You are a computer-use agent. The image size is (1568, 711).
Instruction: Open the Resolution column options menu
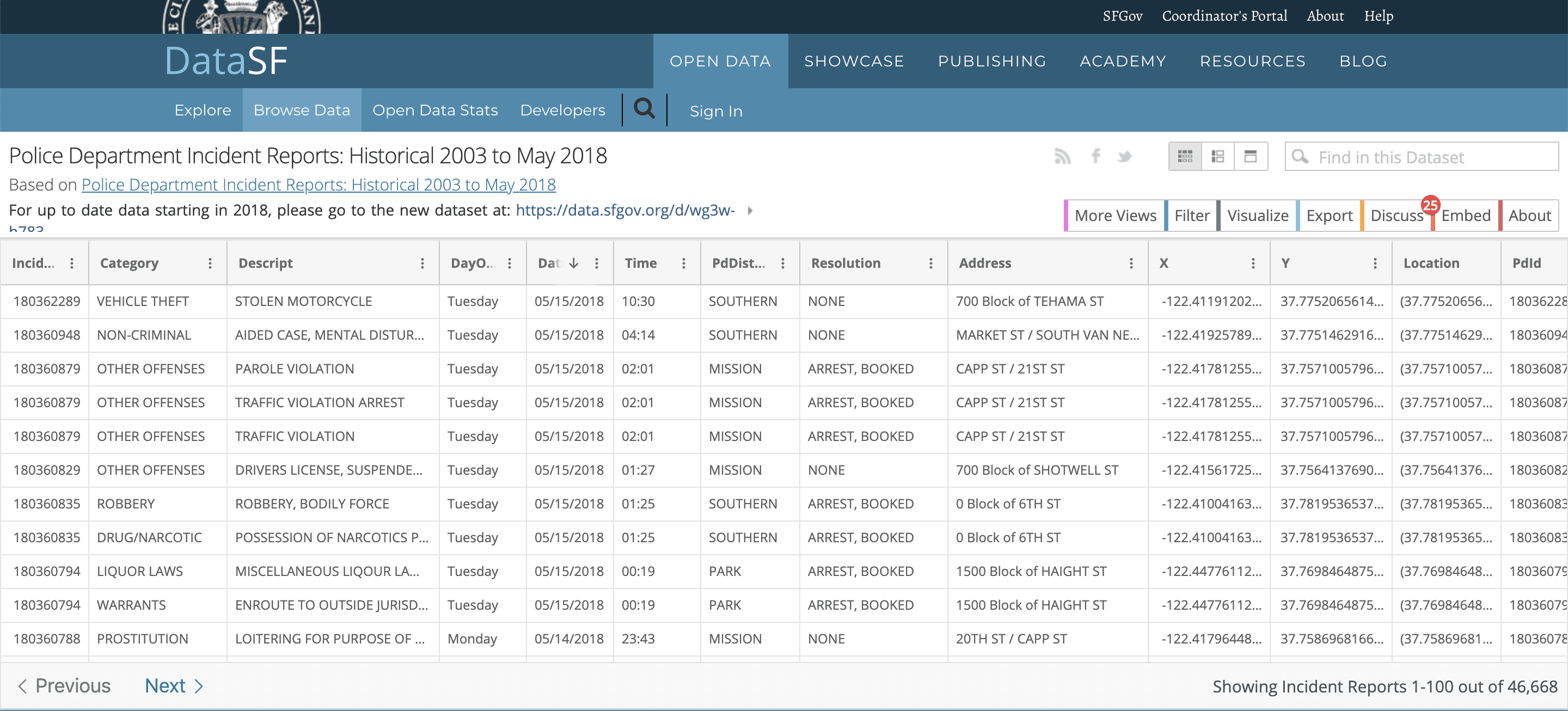tap(930, 263)
